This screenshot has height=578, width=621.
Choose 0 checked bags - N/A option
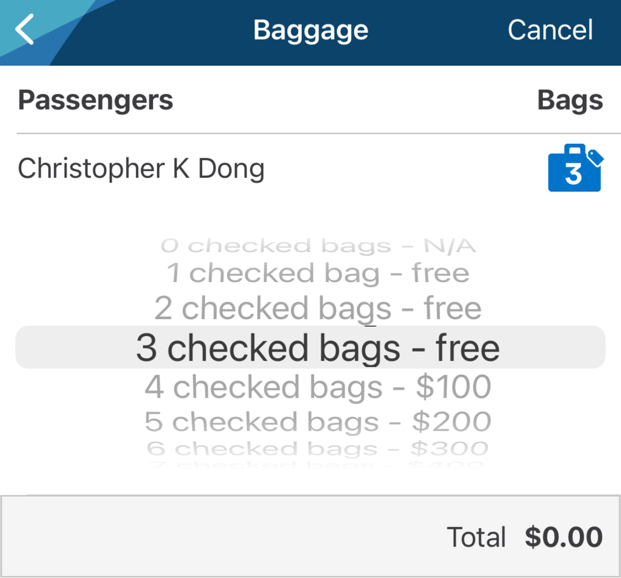[x=317, y=245]
